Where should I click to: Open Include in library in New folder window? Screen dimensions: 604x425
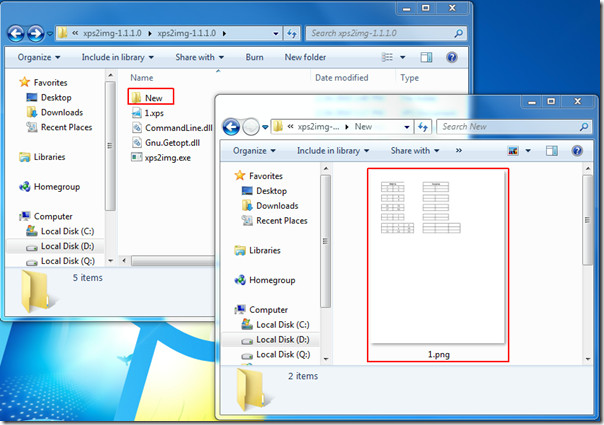333,151
